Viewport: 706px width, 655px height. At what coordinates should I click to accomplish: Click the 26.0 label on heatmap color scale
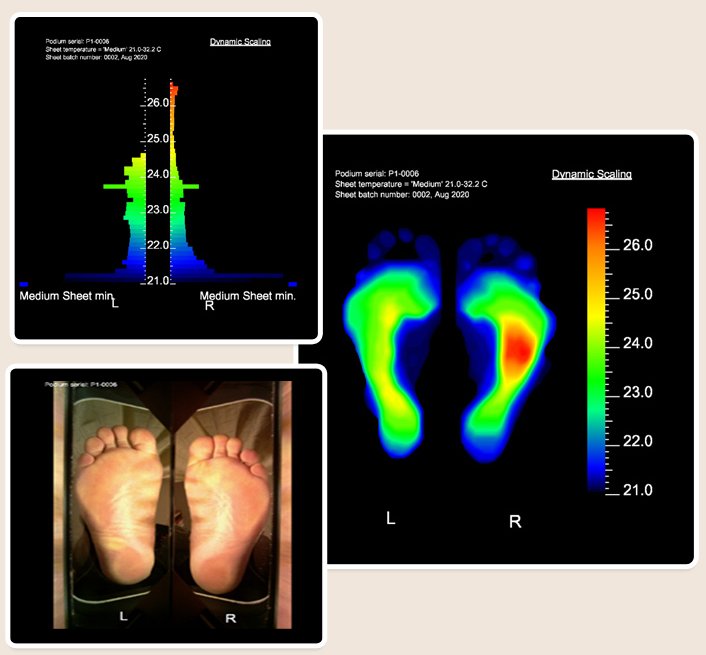pyautogui.click(x=637, y=245)
